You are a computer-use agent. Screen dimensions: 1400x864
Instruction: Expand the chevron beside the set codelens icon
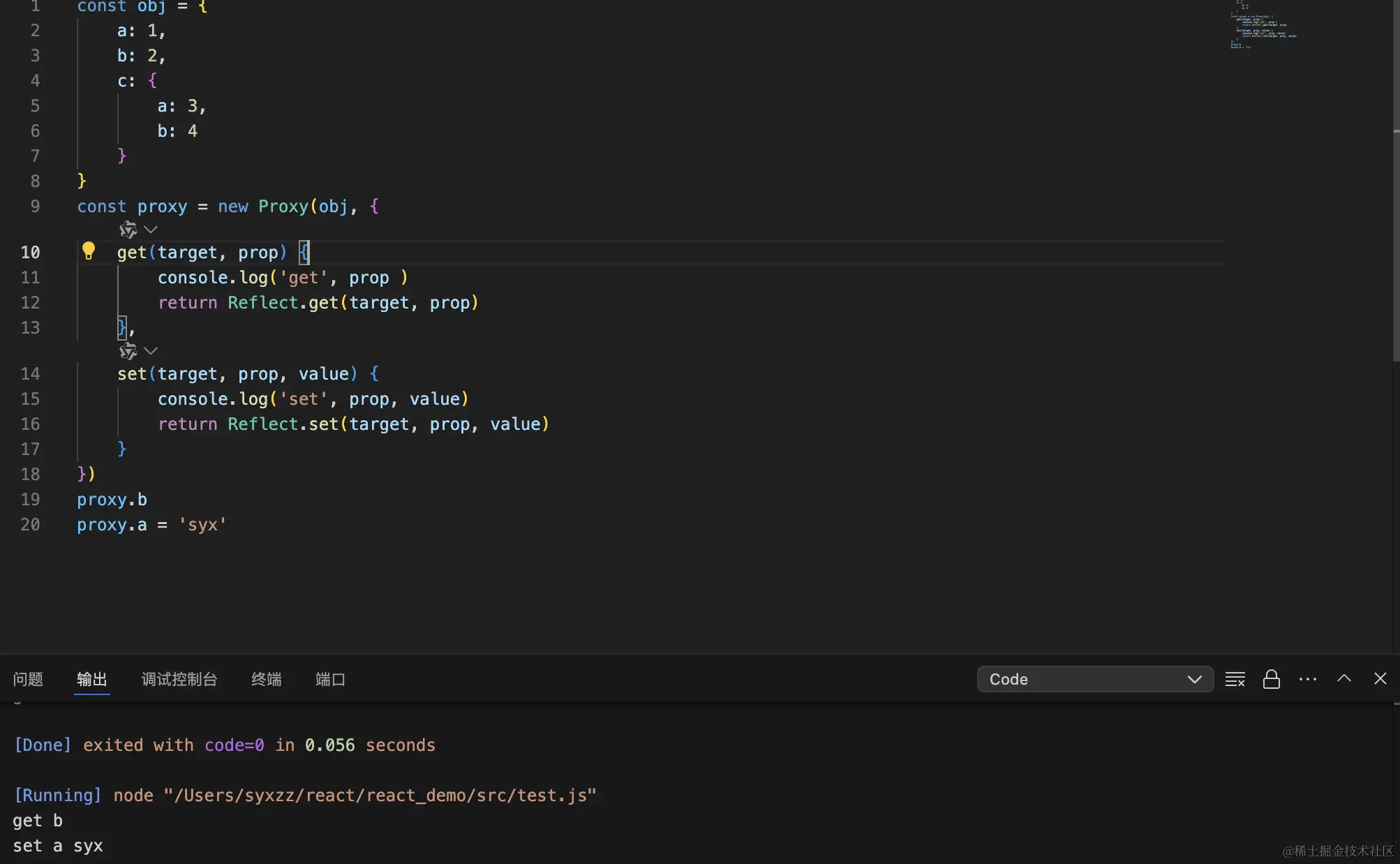tap(151, 351)
